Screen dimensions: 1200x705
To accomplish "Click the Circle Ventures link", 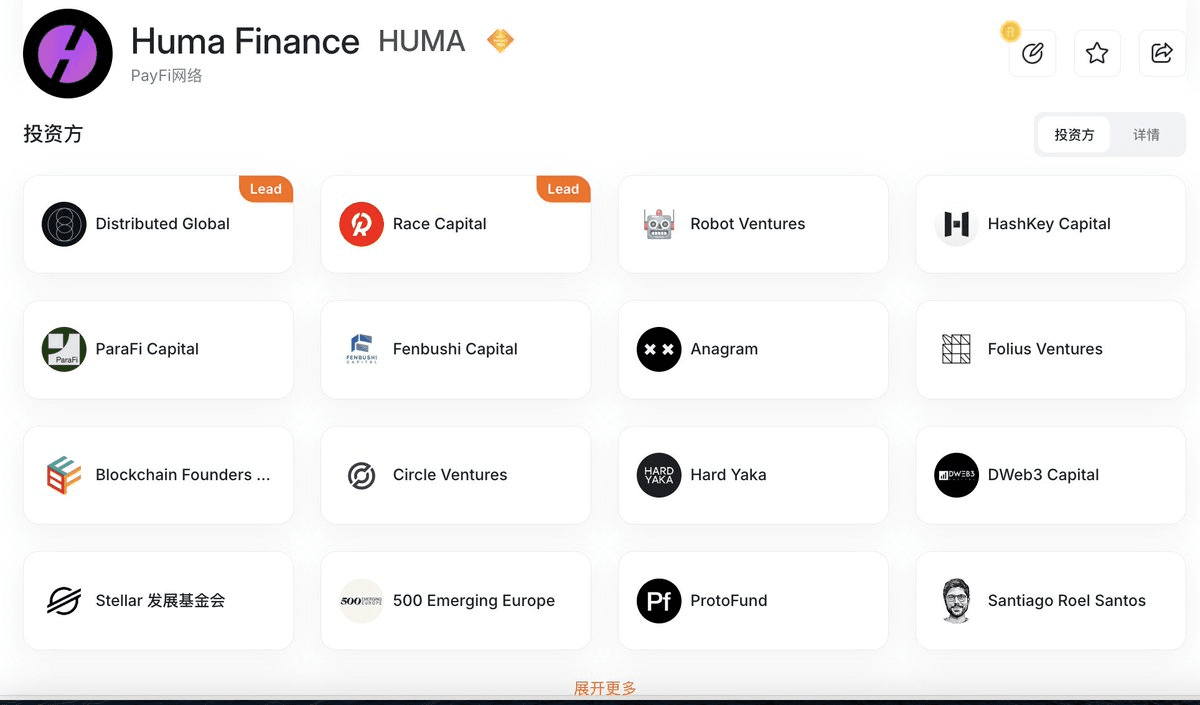I will point(450,475).
